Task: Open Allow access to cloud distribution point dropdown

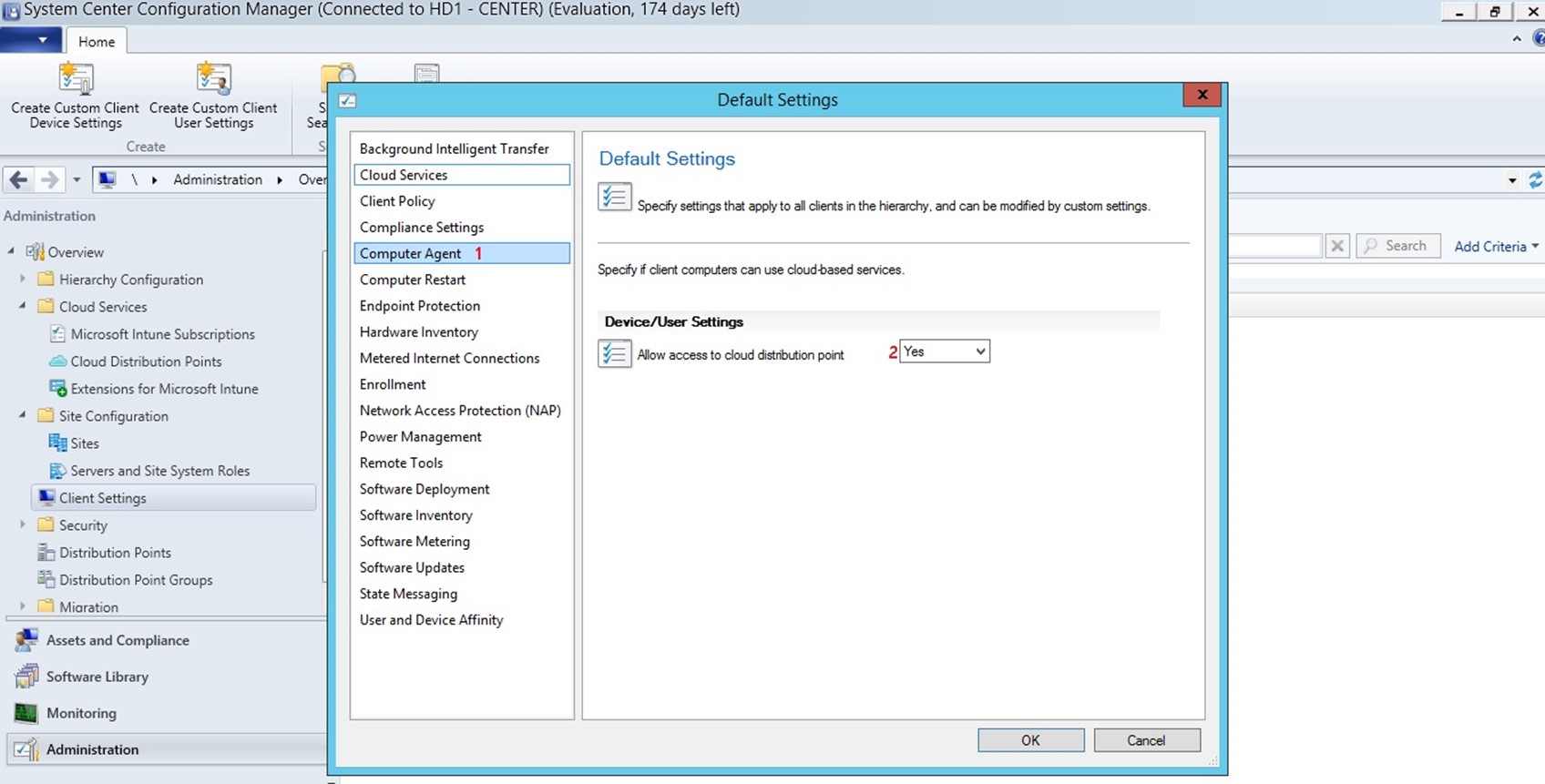Action: click(944, 351)
